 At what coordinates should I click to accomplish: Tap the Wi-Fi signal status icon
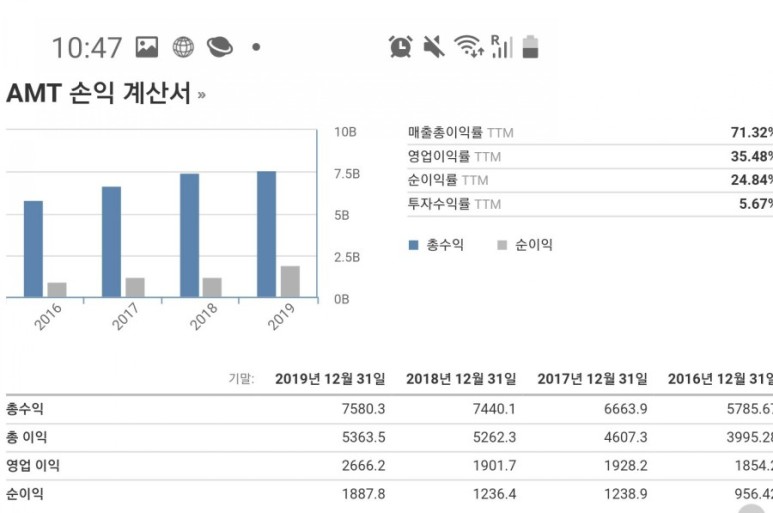coord(469,46)
